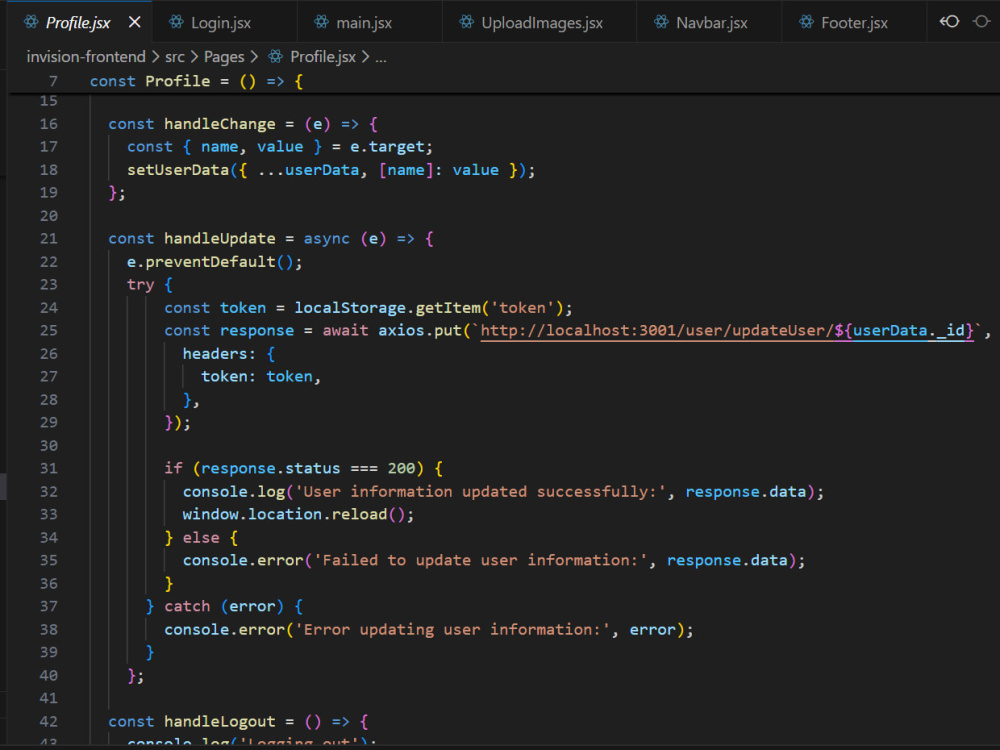Click 'window.location.reload();' text
Screen dimensions: 1000x750
coord(298,514)
